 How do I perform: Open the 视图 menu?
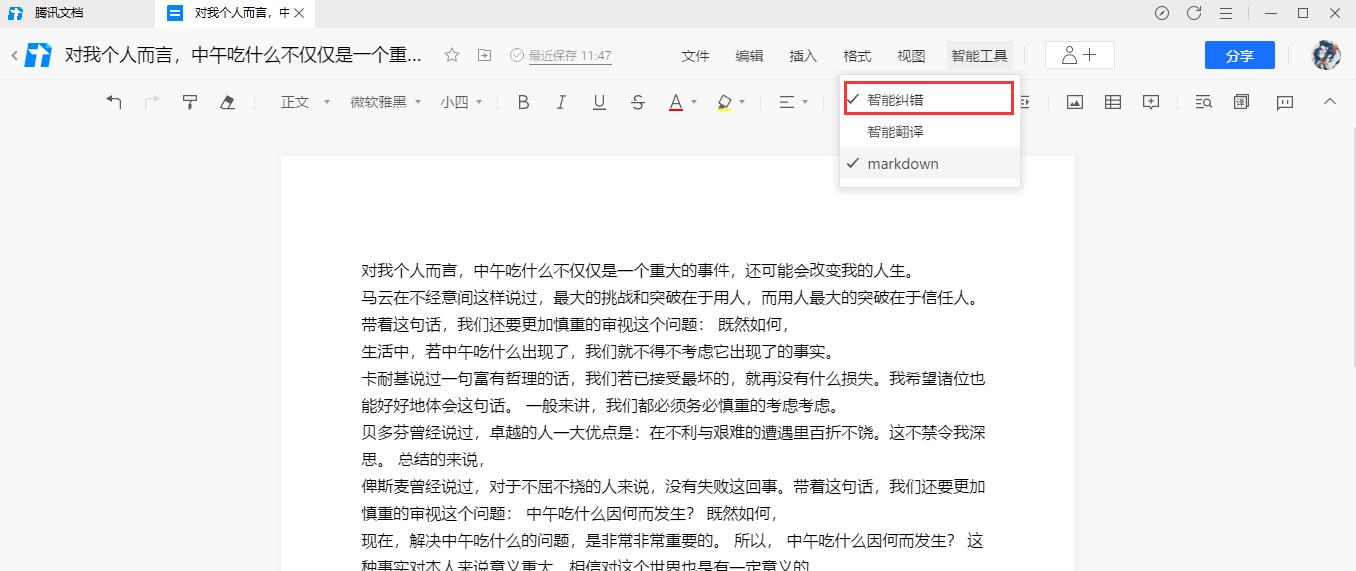pos(911,56)
